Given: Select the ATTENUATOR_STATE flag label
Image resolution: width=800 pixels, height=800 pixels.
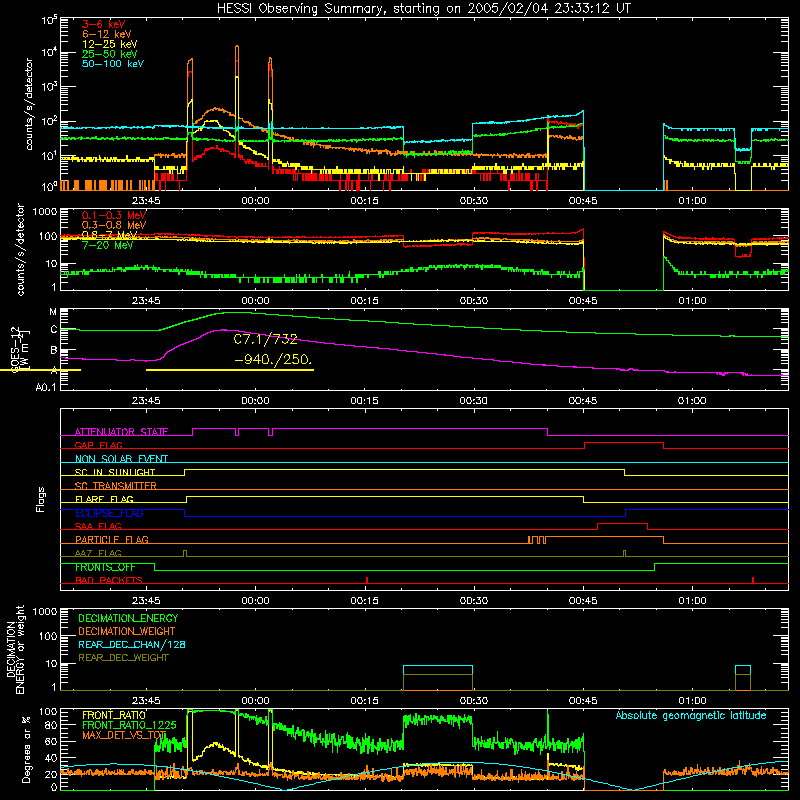Looking at the screenshot, I should click(121, 432).
